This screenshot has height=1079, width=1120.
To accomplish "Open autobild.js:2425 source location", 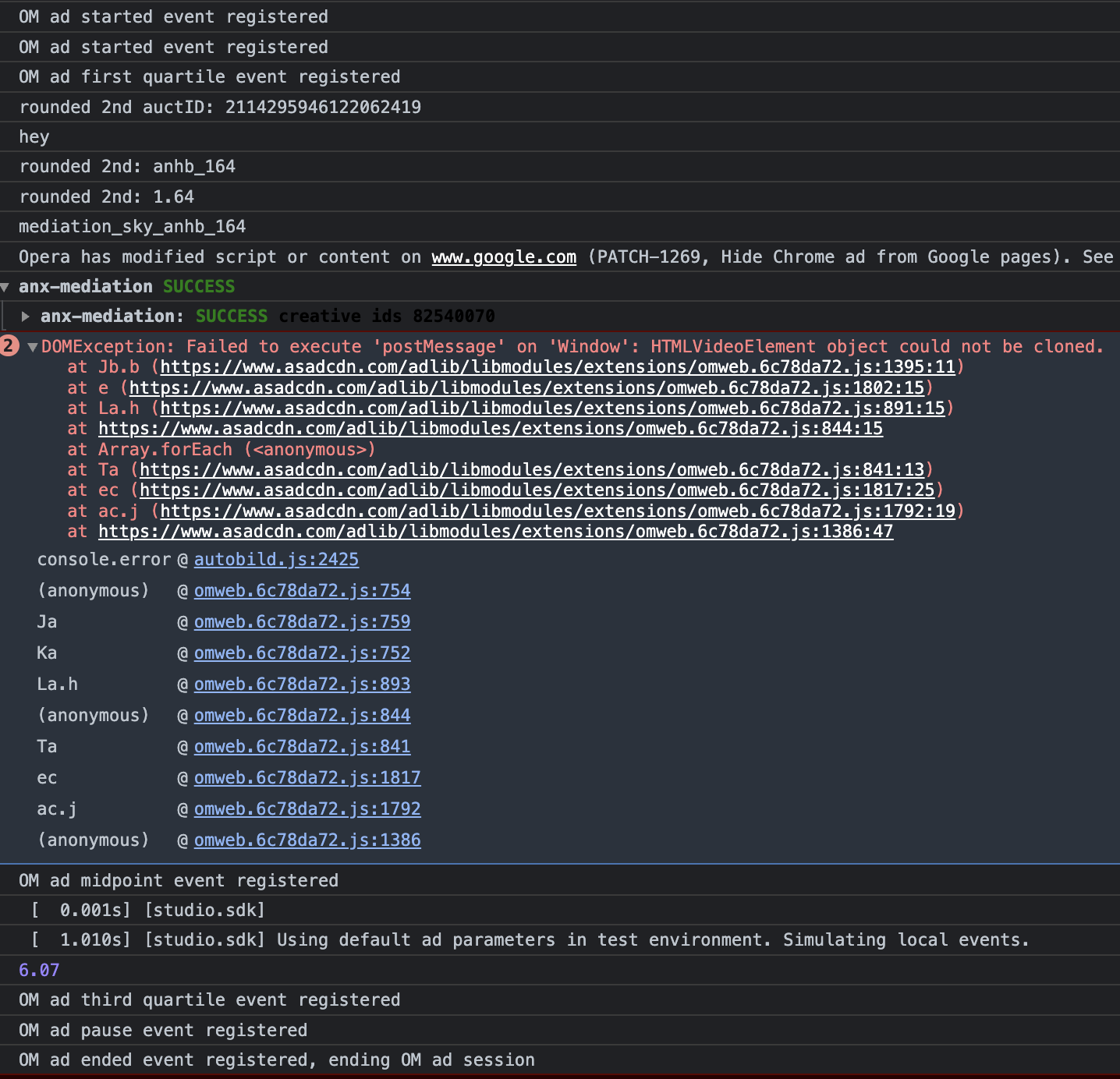I will [275, 559].
